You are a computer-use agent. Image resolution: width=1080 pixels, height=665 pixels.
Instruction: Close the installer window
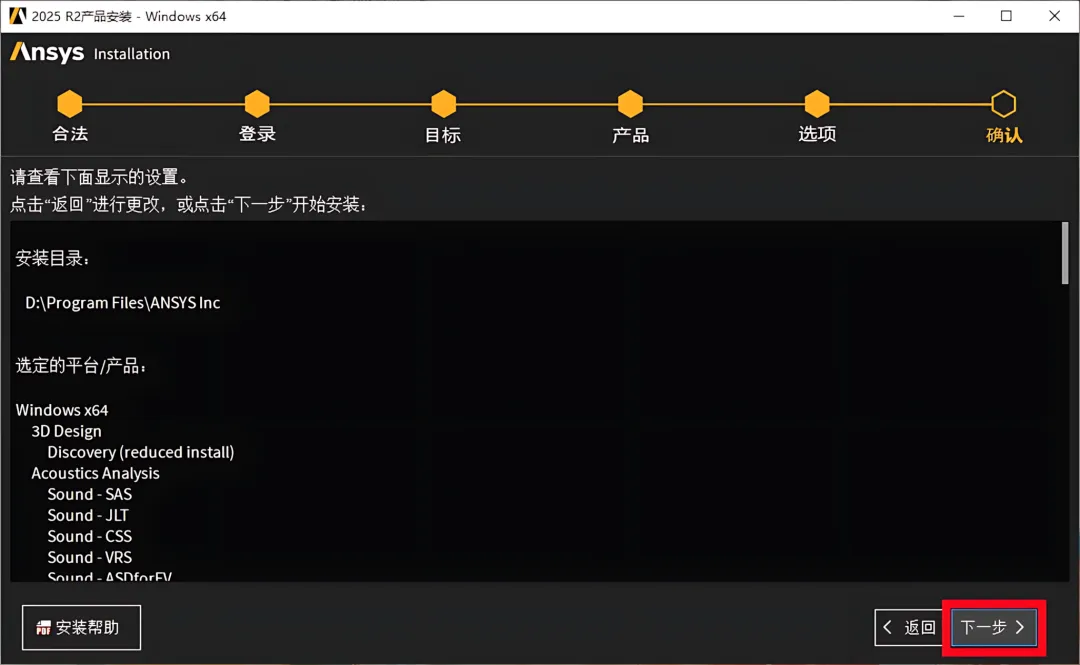(x=1055, y=16)
